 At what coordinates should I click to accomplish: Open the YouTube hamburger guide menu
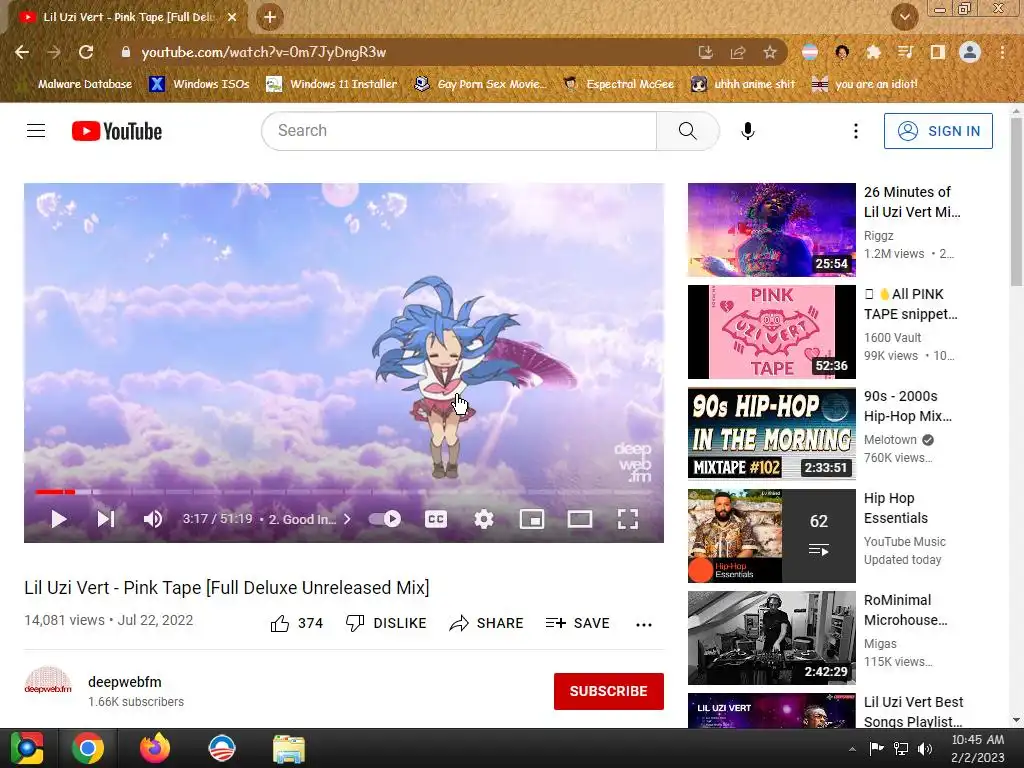click(36, 131)
